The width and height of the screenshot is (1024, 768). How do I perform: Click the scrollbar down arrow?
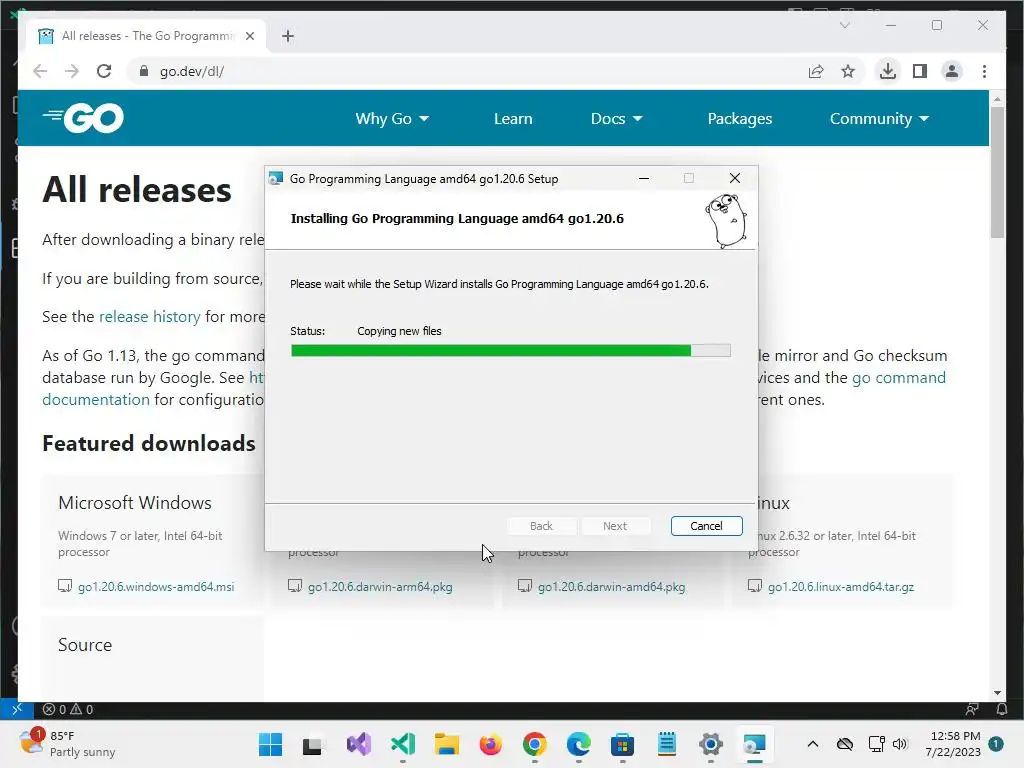997,693
